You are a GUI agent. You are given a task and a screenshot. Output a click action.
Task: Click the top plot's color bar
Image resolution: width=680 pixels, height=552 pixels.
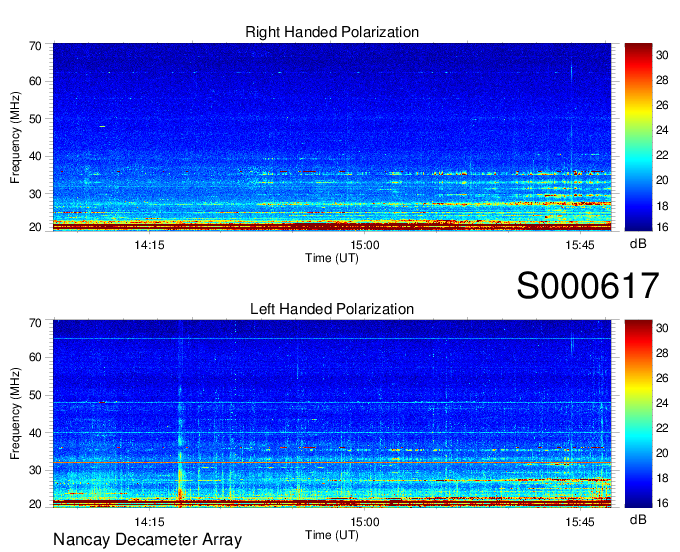638,137
